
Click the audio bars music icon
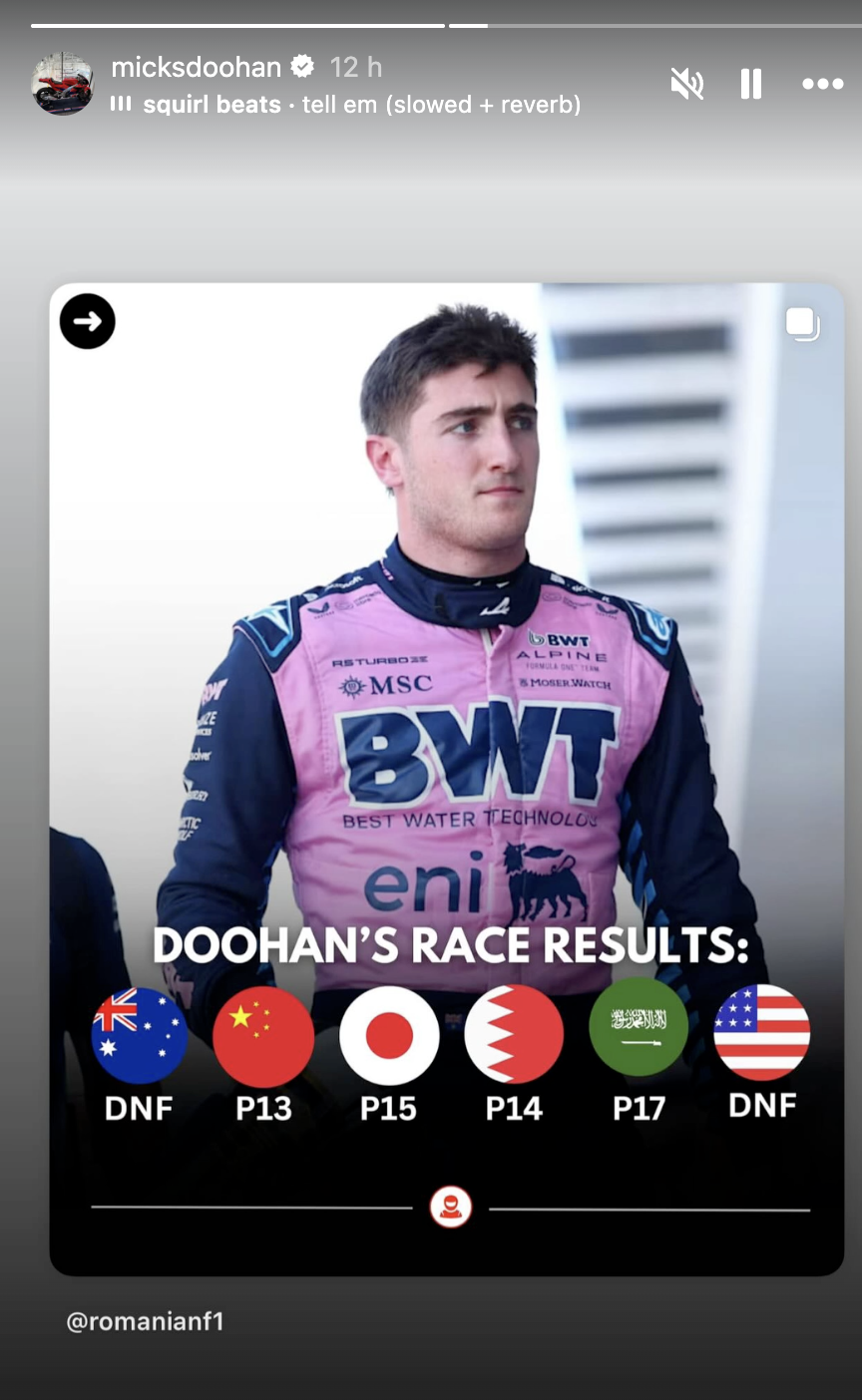point(121,104)
